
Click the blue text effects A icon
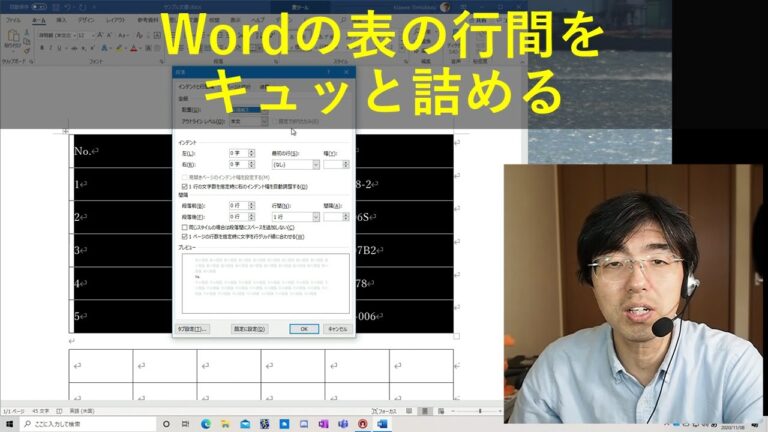click(104, 48)
